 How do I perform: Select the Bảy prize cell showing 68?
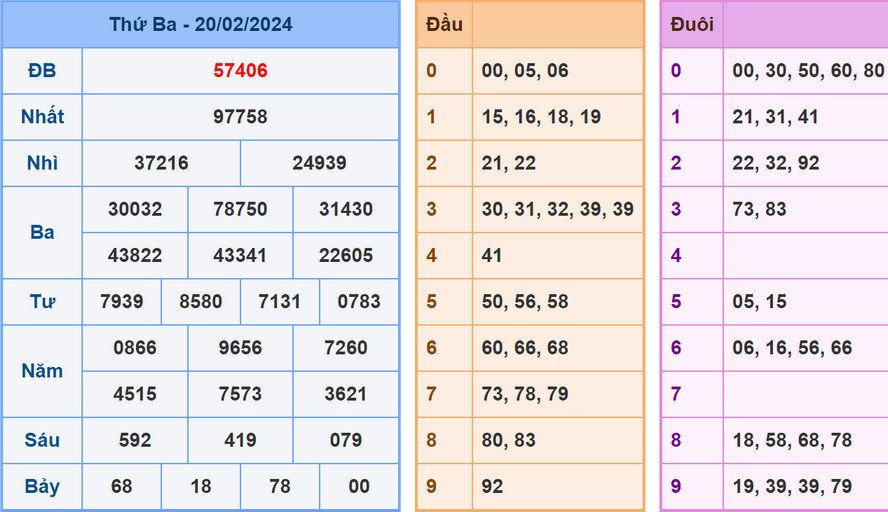coord(121,486)
